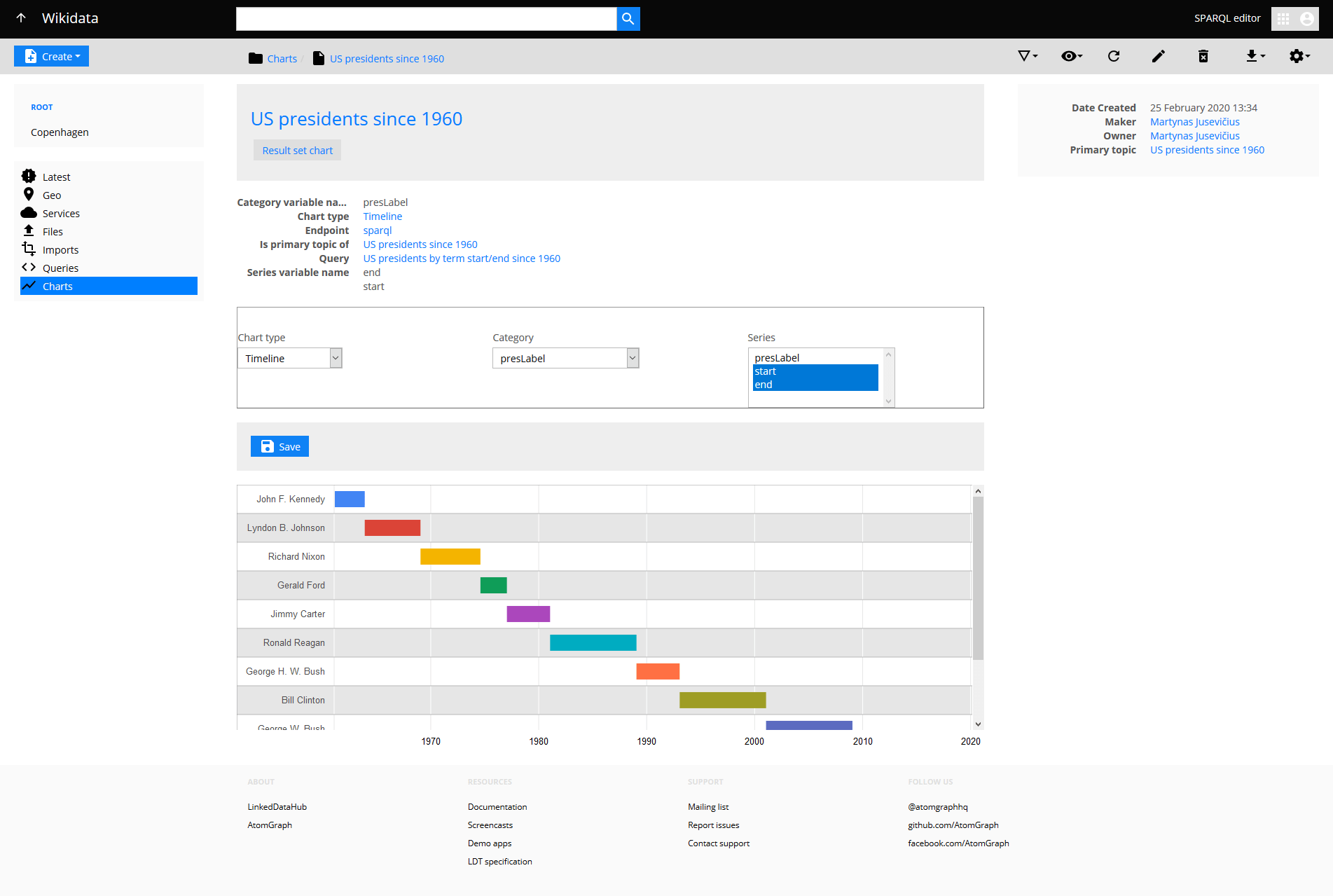This screenshot has height=896, width=1333.
Task: Open Primary topic US presidents link
Action: click(1207, 150)
